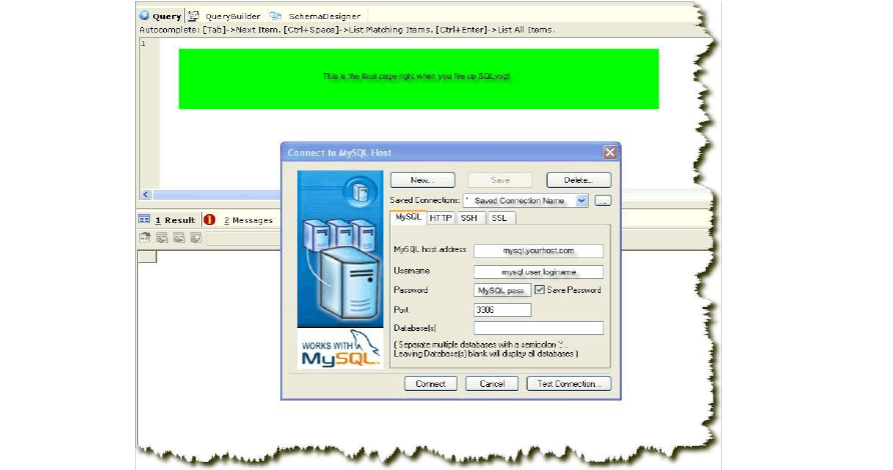Switch to the HTTP tab
The image size is (893, 470).
coord(441,218)
